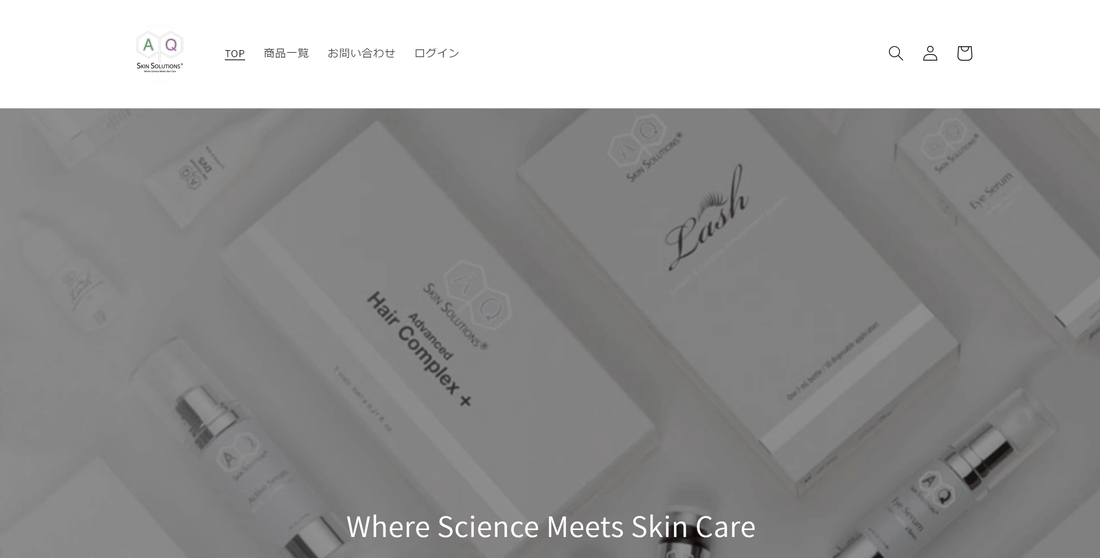This screenshot has height=558, width=1100.
Task: Open the ログイン login link
Action: tap(436, 53)
